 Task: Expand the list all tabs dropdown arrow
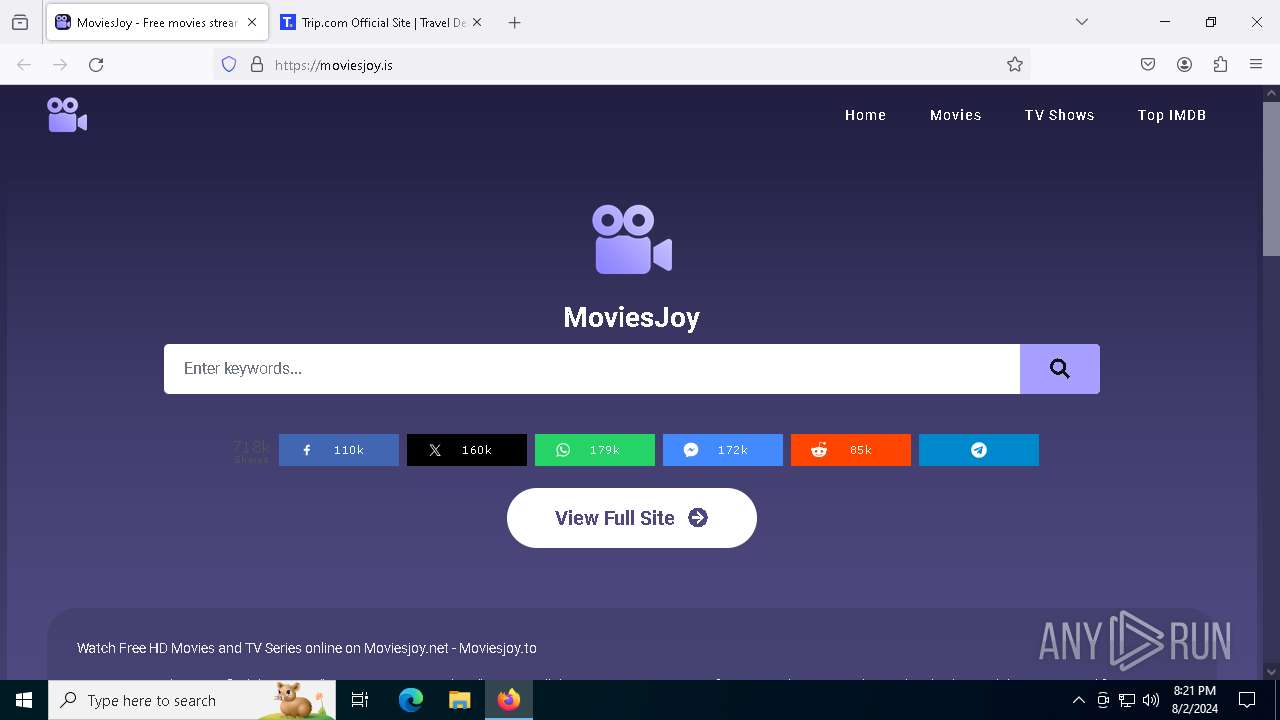[x=1082, y=22]
